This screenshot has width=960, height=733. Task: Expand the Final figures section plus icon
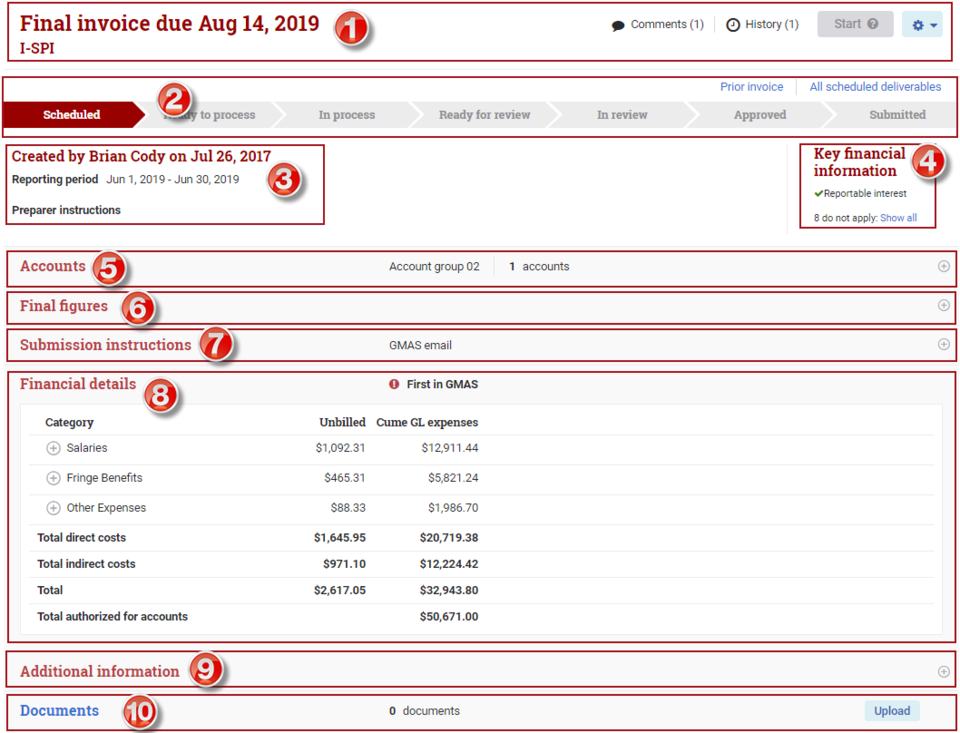coord(943,305)
